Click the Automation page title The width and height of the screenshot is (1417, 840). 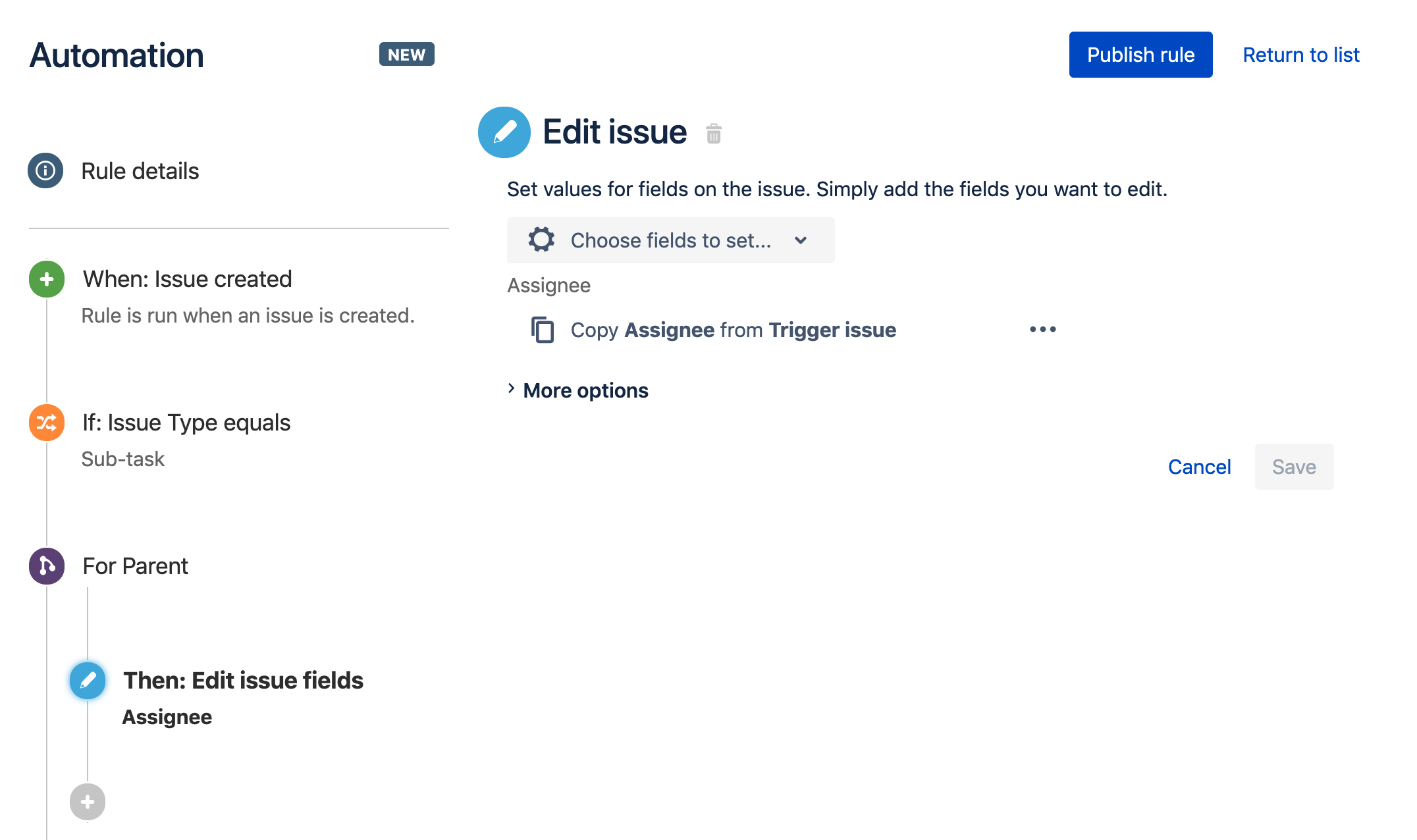pos(117,55)
